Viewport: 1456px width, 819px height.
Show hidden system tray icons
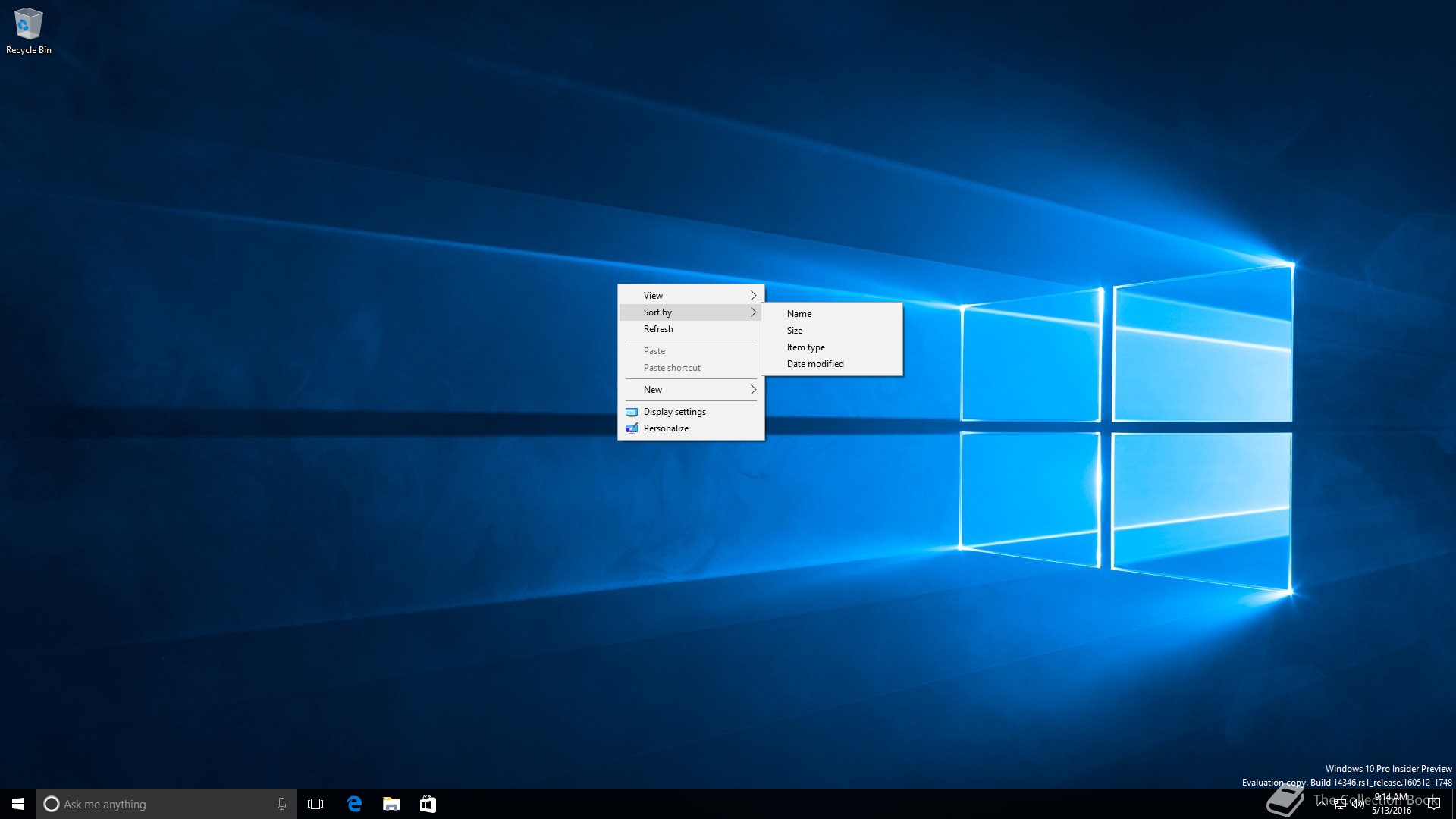(1322, 803)
